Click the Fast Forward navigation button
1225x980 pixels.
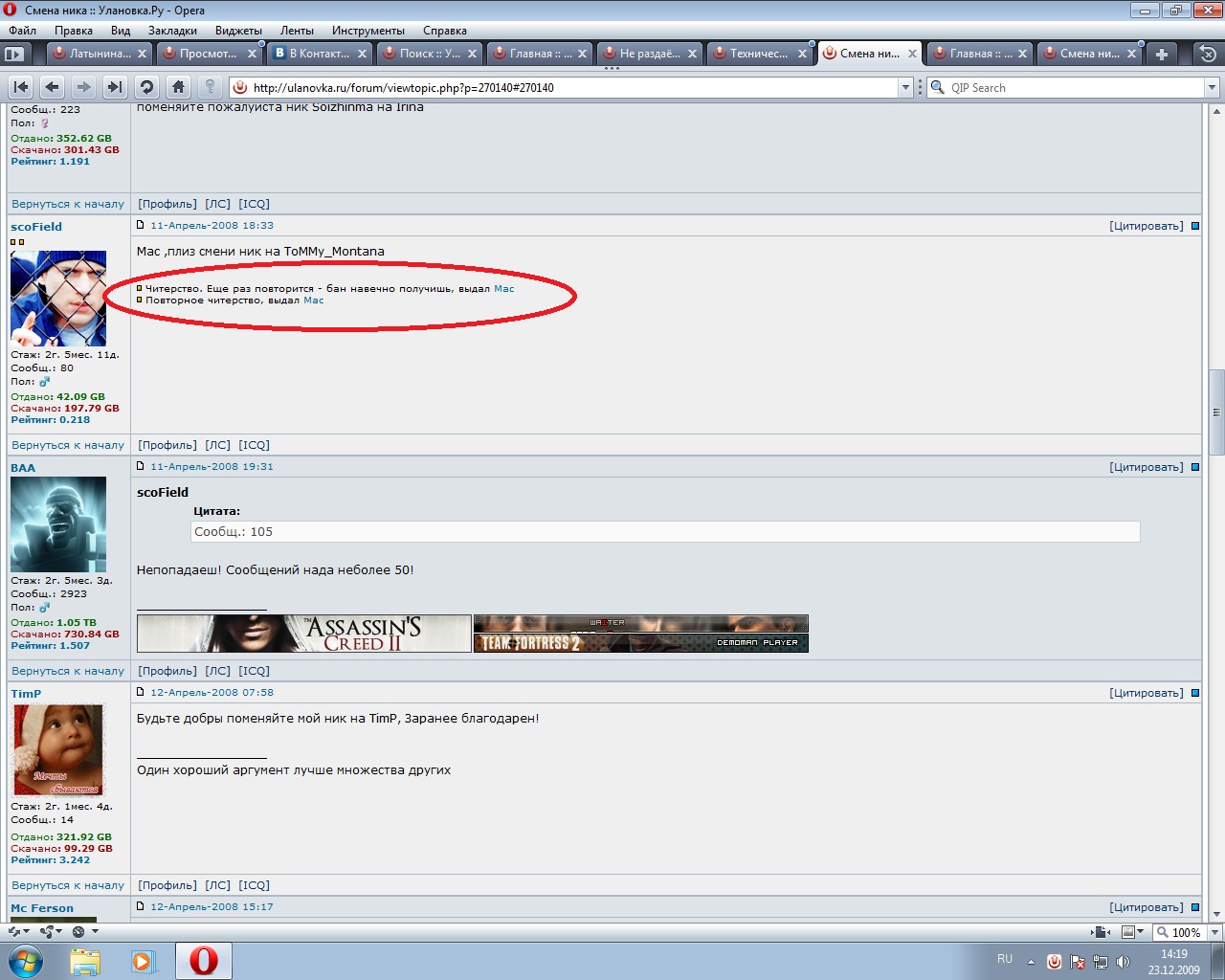point(115,87)
